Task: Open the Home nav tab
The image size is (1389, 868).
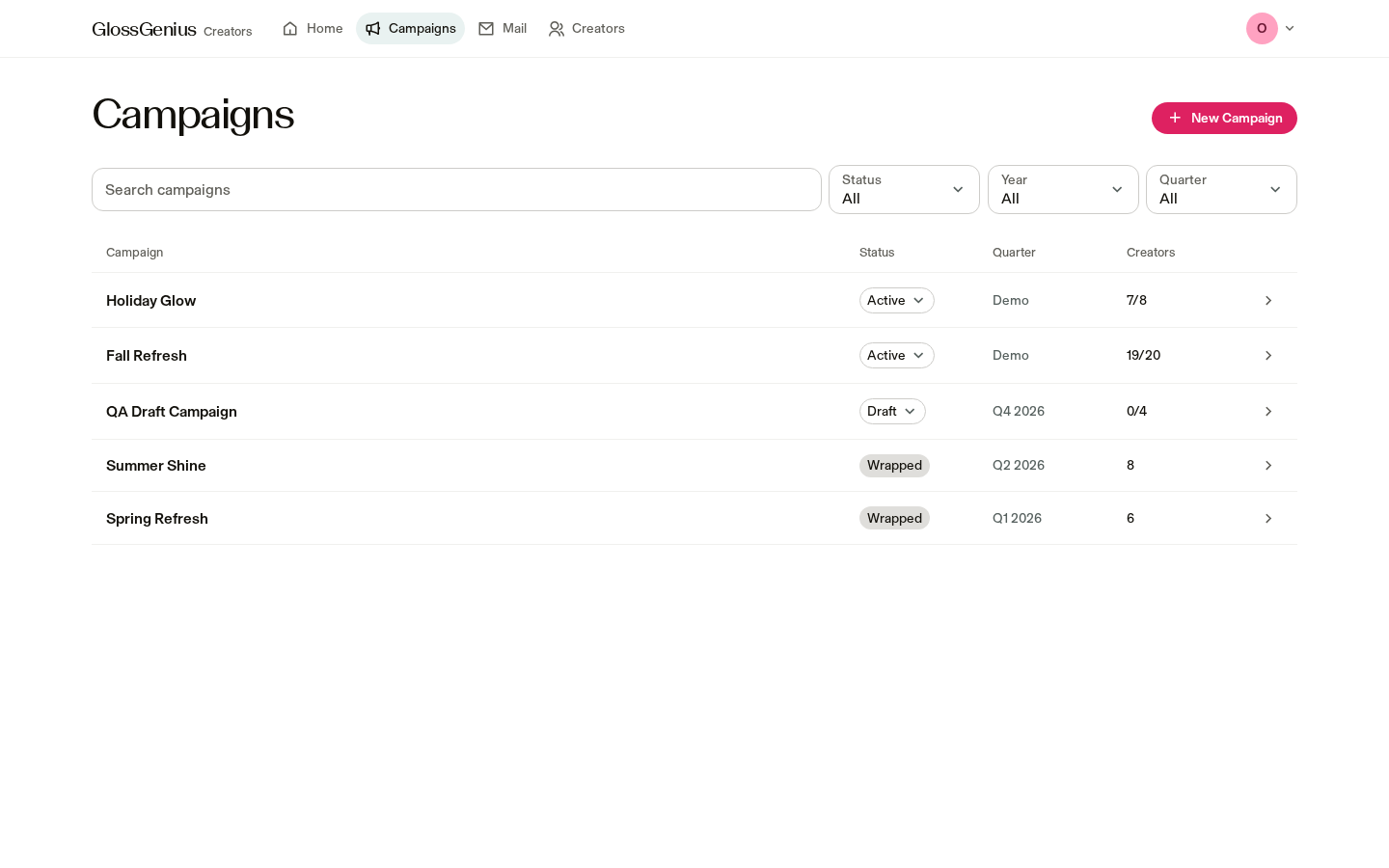Action: 313,29
